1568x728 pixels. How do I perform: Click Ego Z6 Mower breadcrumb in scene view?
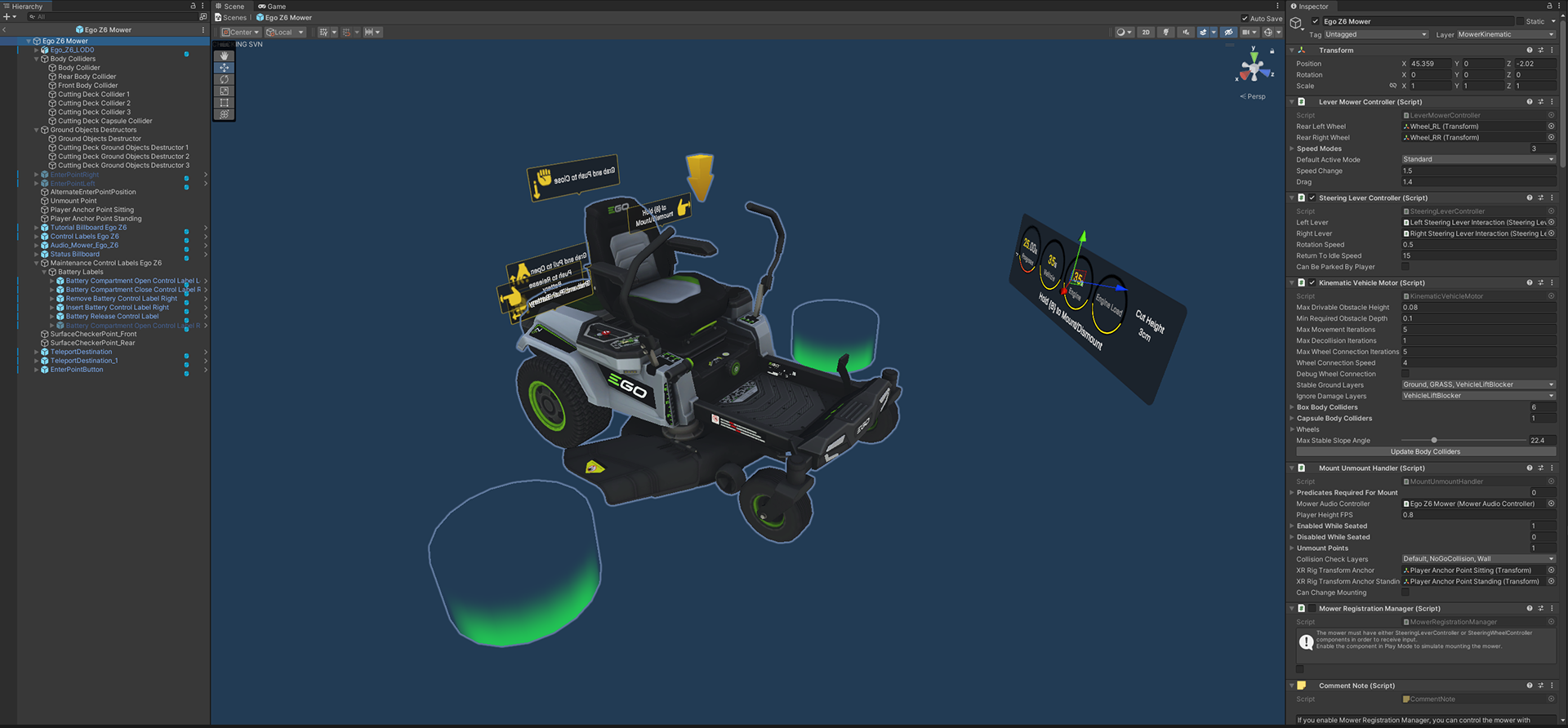(284, 18)
